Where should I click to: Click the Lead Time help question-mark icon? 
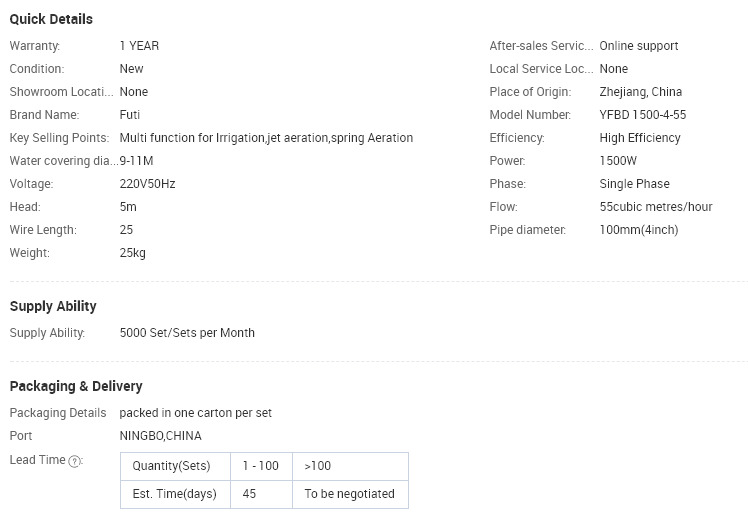(x=74, y=461)
